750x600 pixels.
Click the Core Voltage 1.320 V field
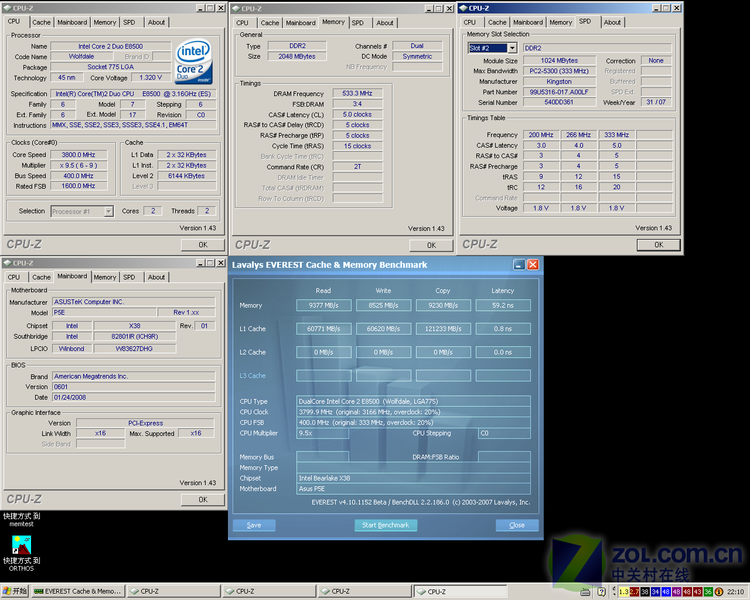[151, 78]
